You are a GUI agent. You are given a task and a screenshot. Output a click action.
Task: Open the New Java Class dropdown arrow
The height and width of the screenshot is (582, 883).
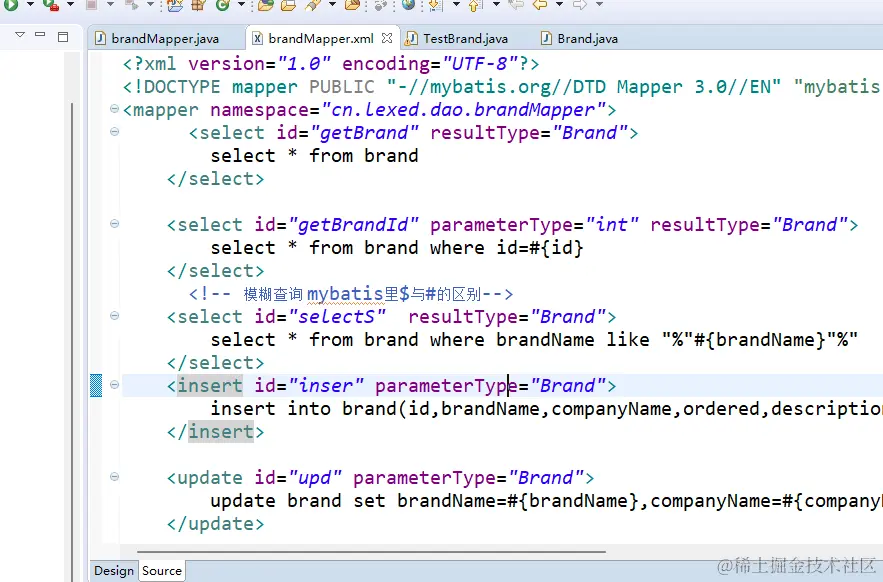click(x=241, y=5)
